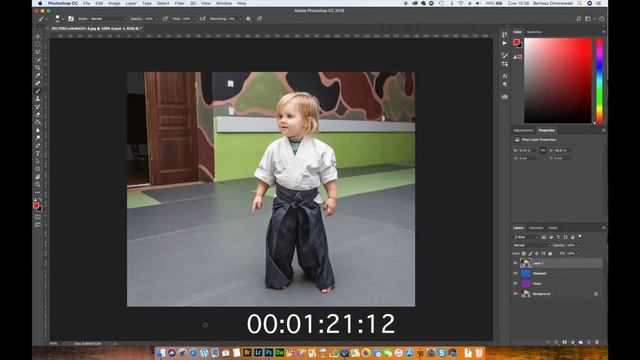Select the Spot Healing Brush tool
The height and width of the screenshot is (360, 640).
click(x=38, y=83)
